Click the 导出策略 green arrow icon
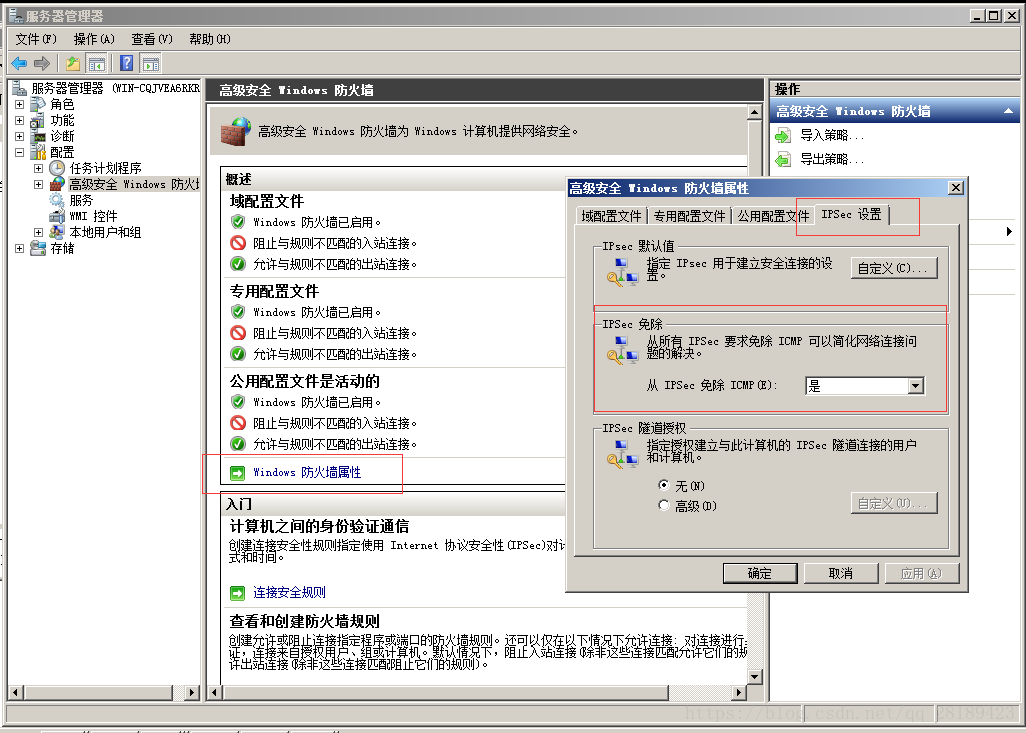Image resolution: width=1026 pixels, height=733 pixels. 783,159
